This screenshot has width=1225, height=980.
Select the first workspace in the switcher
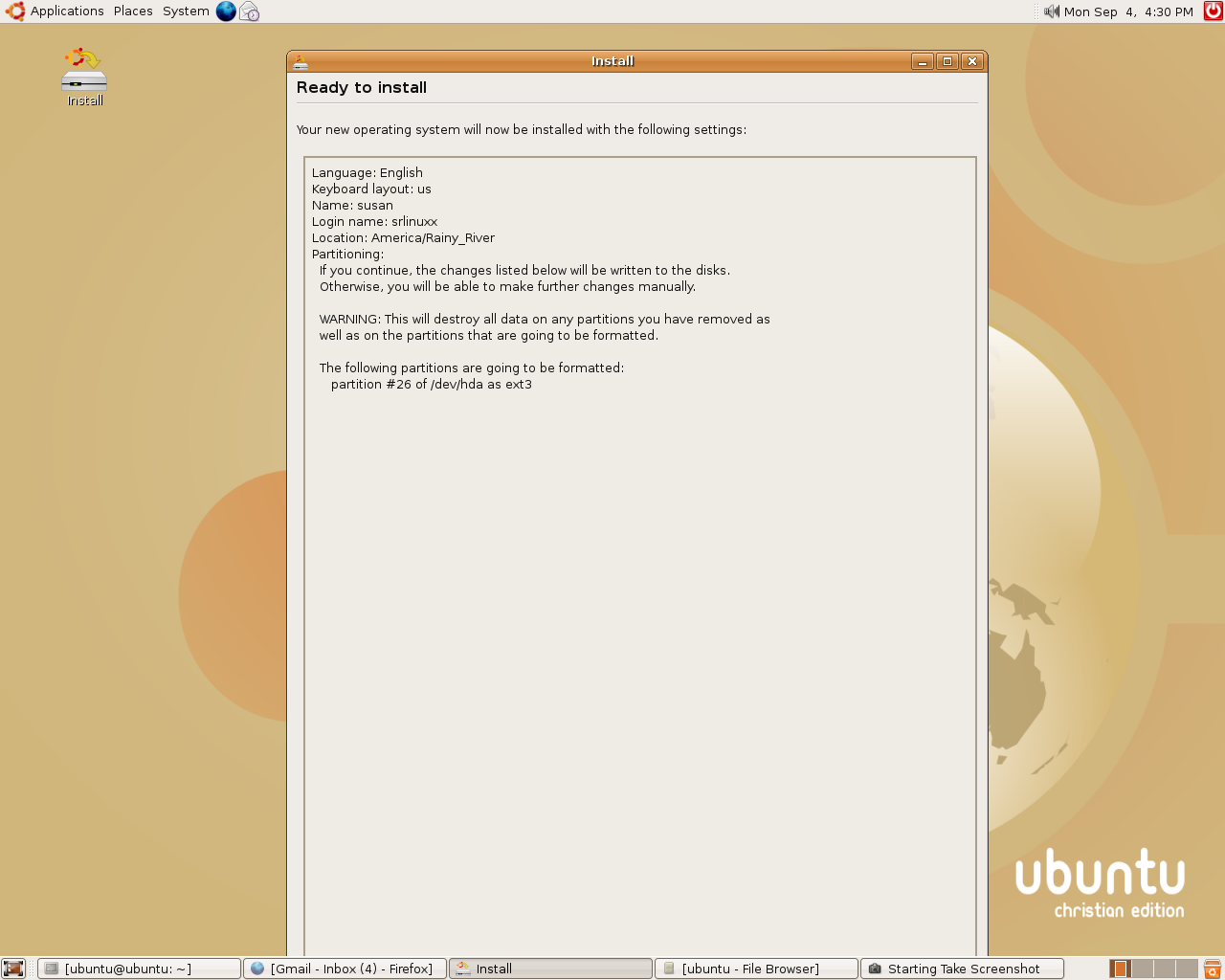coord(1120,969)
